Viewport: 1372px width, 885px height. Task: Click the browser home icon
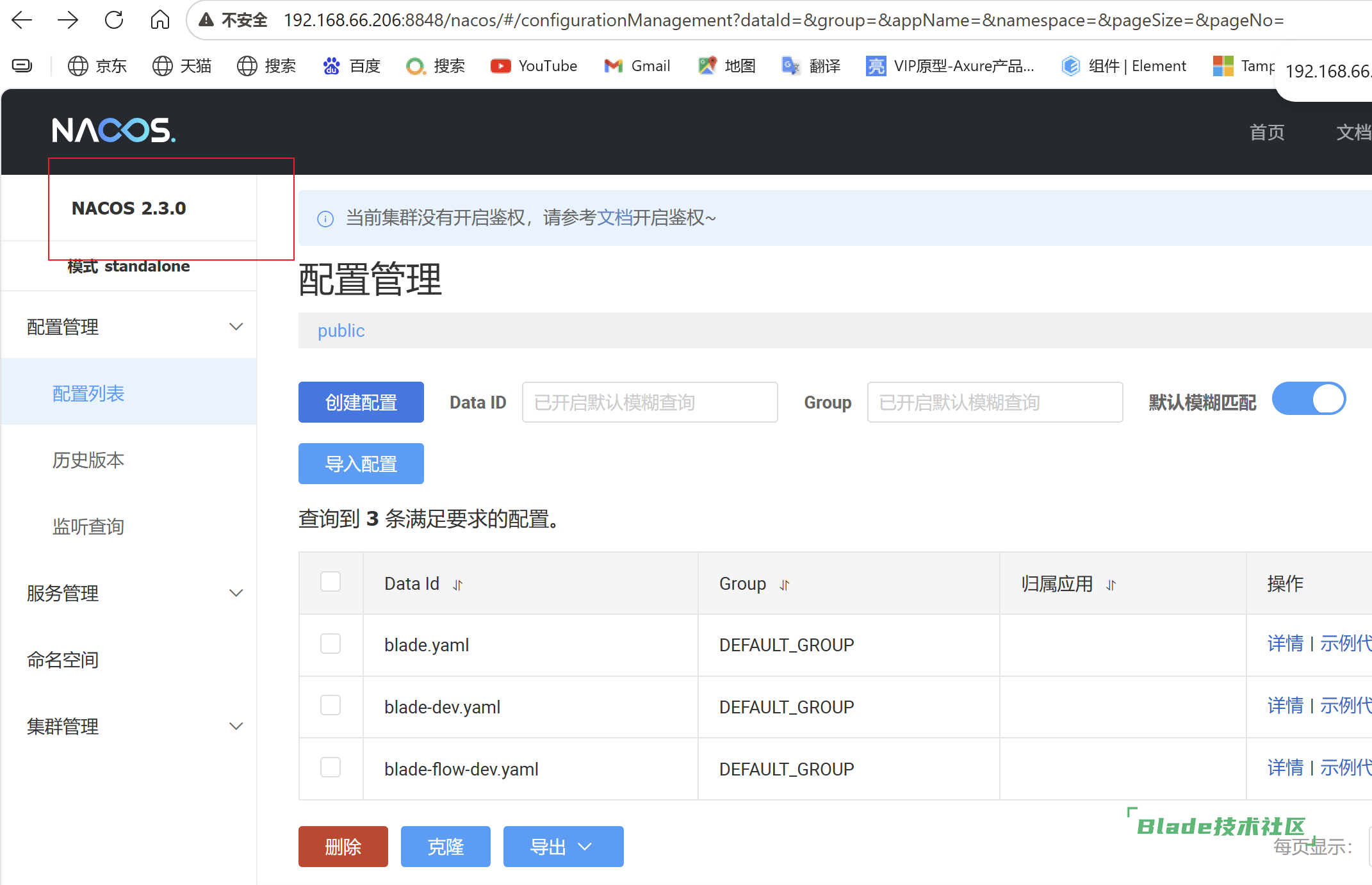[159, 20]
